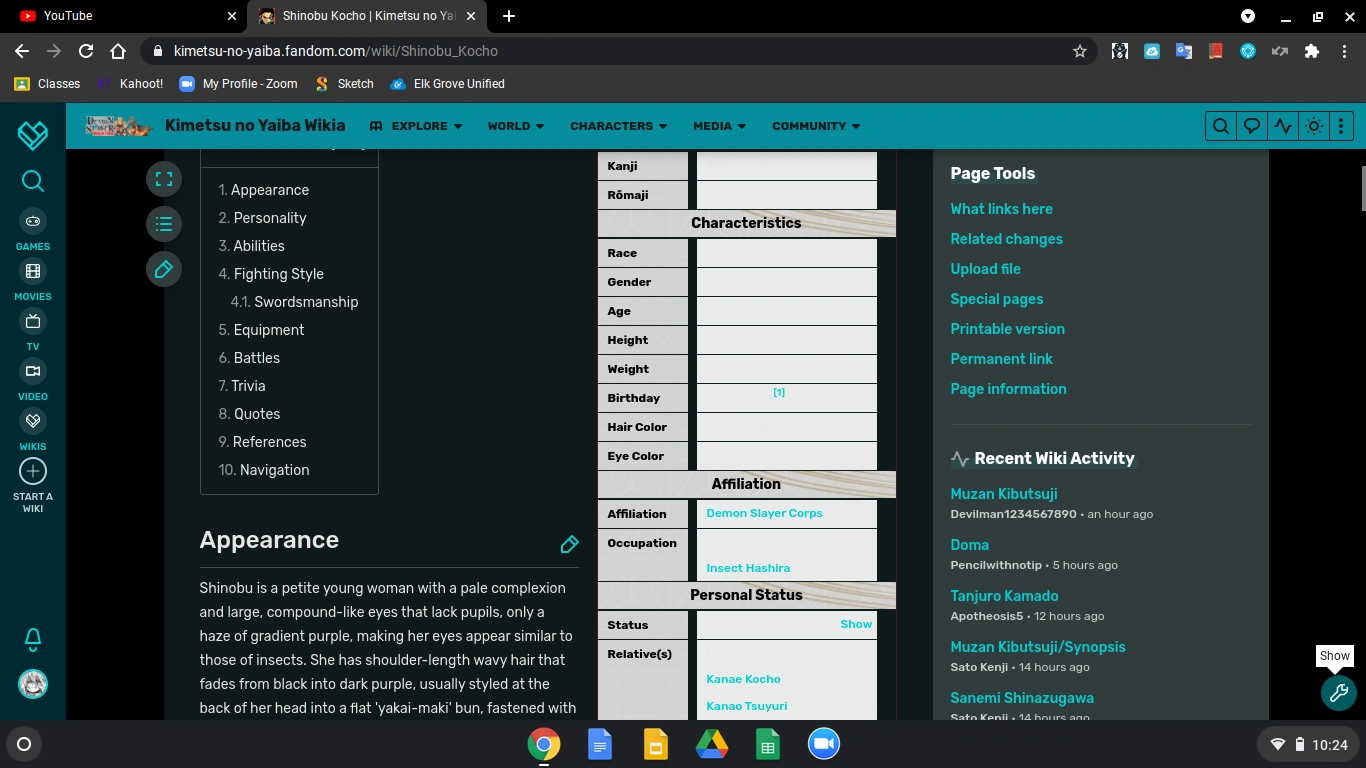Click the Start a Wiki plus icon
Image resolution: width=1366 pixels, height=768 pixels.
(32, 470)
